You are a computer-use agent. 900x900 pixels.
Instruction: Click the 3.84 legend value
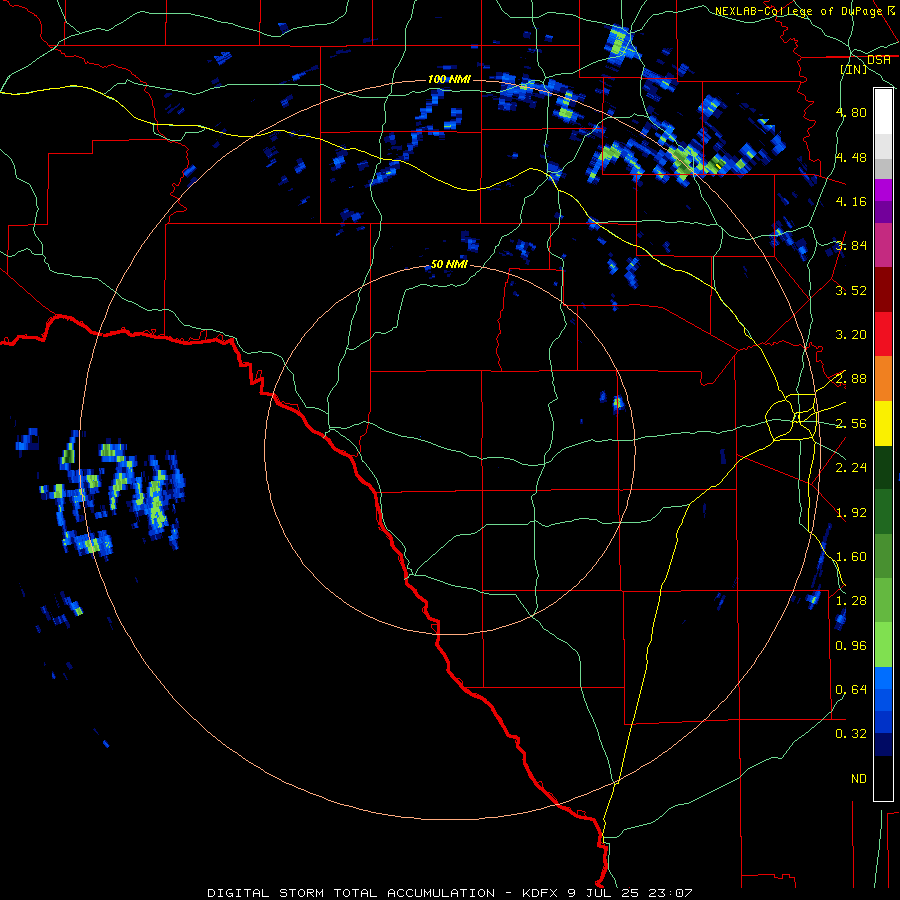(851, 246)
